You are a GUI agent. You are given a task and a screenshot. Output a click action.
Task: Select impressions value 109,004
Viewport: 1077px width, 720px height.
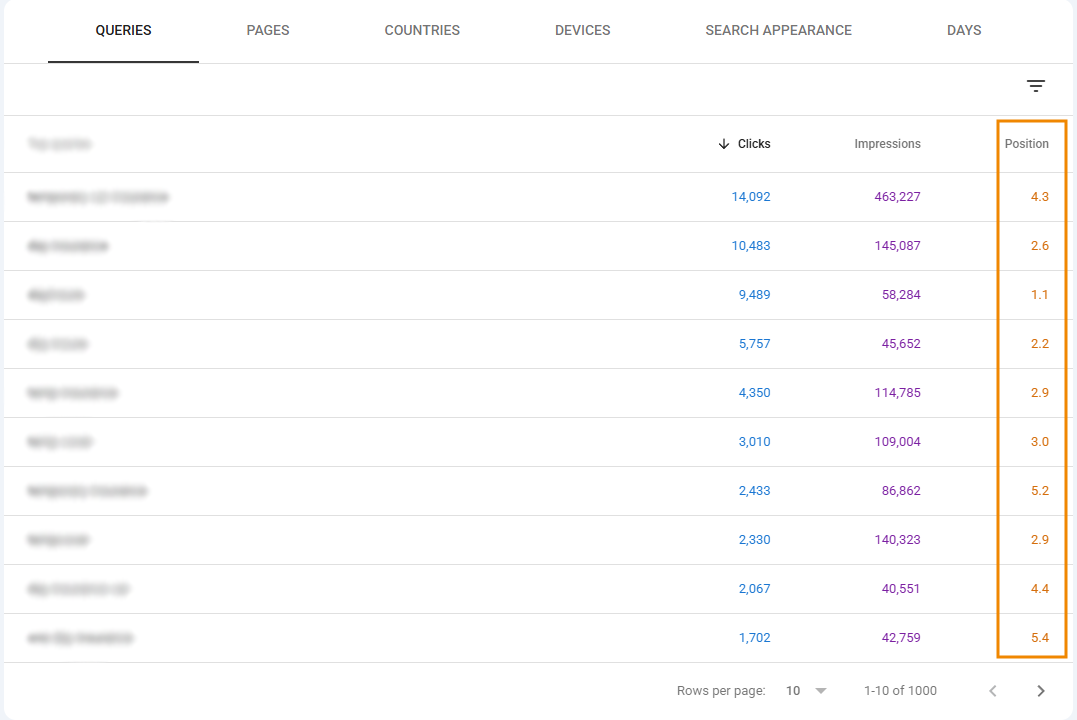click(897, 442)
